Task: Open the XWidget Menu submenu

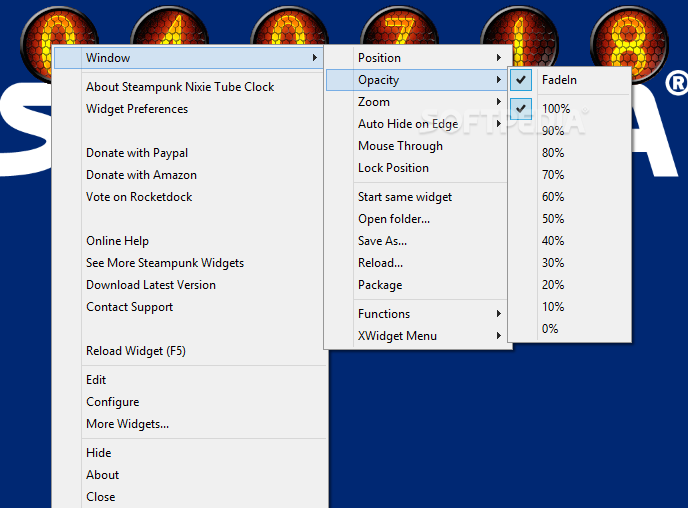Action: pyautogui.click(x=417, y=336)
